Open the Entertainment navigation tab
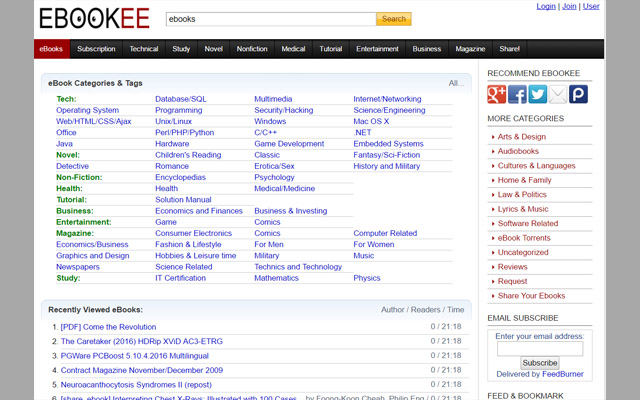Image resolution: width=640 pixels, height=400 pixels. coord(377,49)
